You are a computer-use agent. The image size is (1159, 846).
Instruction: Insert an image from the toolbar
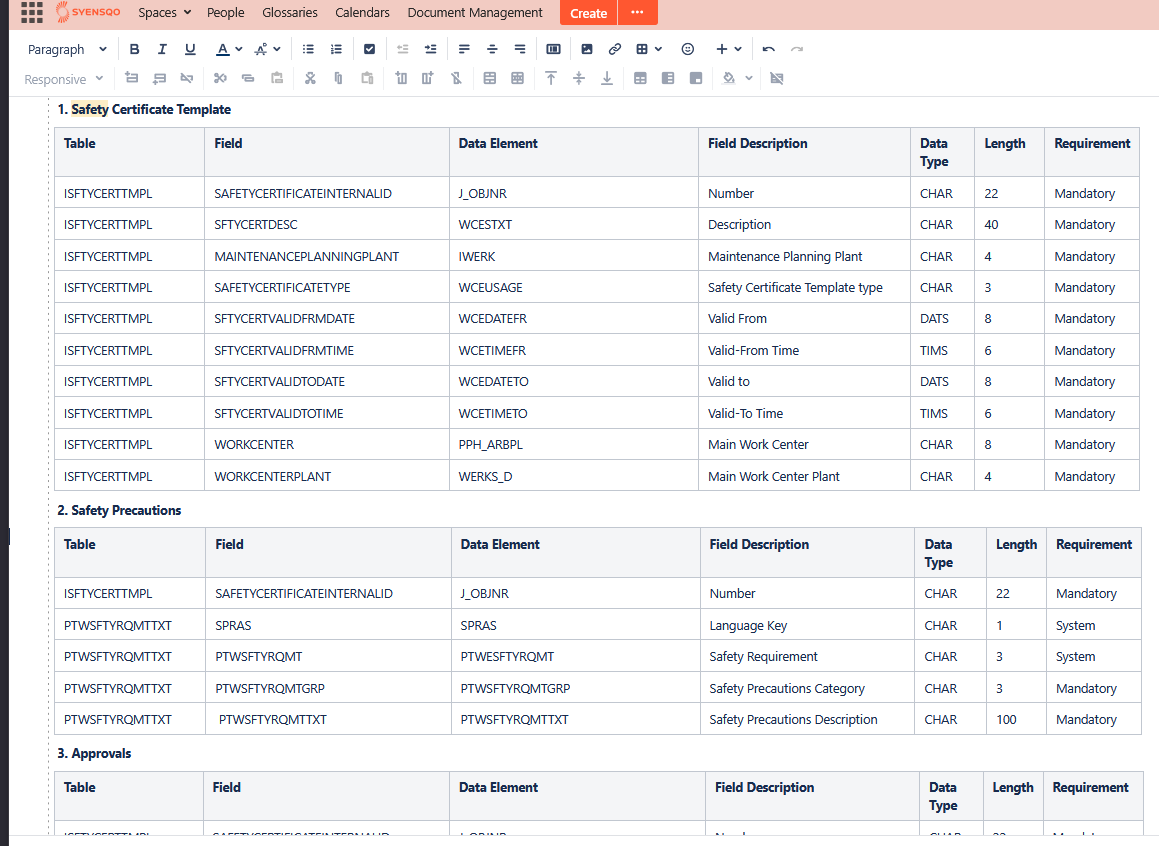[x=587, y=49]
